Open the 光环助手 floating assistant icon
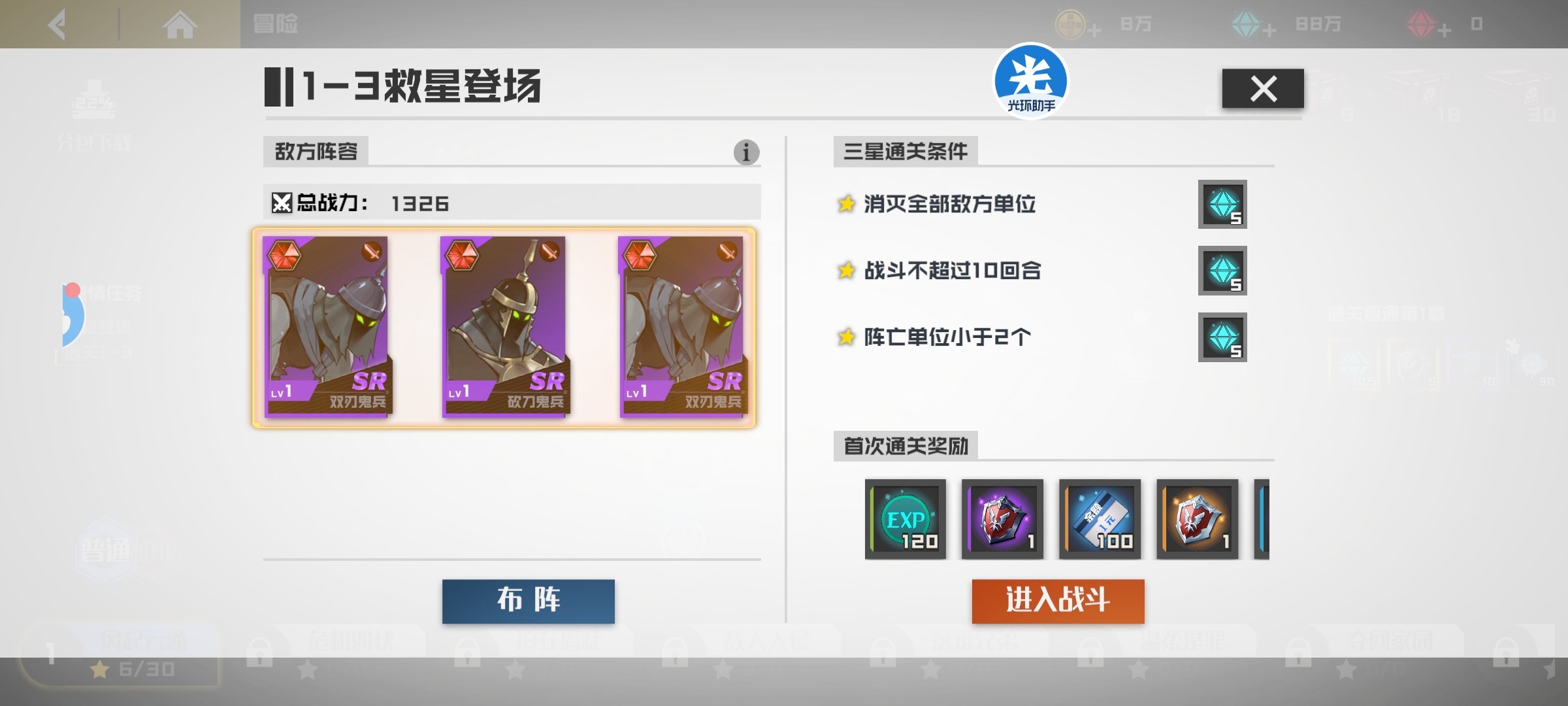 point(1031,81)
